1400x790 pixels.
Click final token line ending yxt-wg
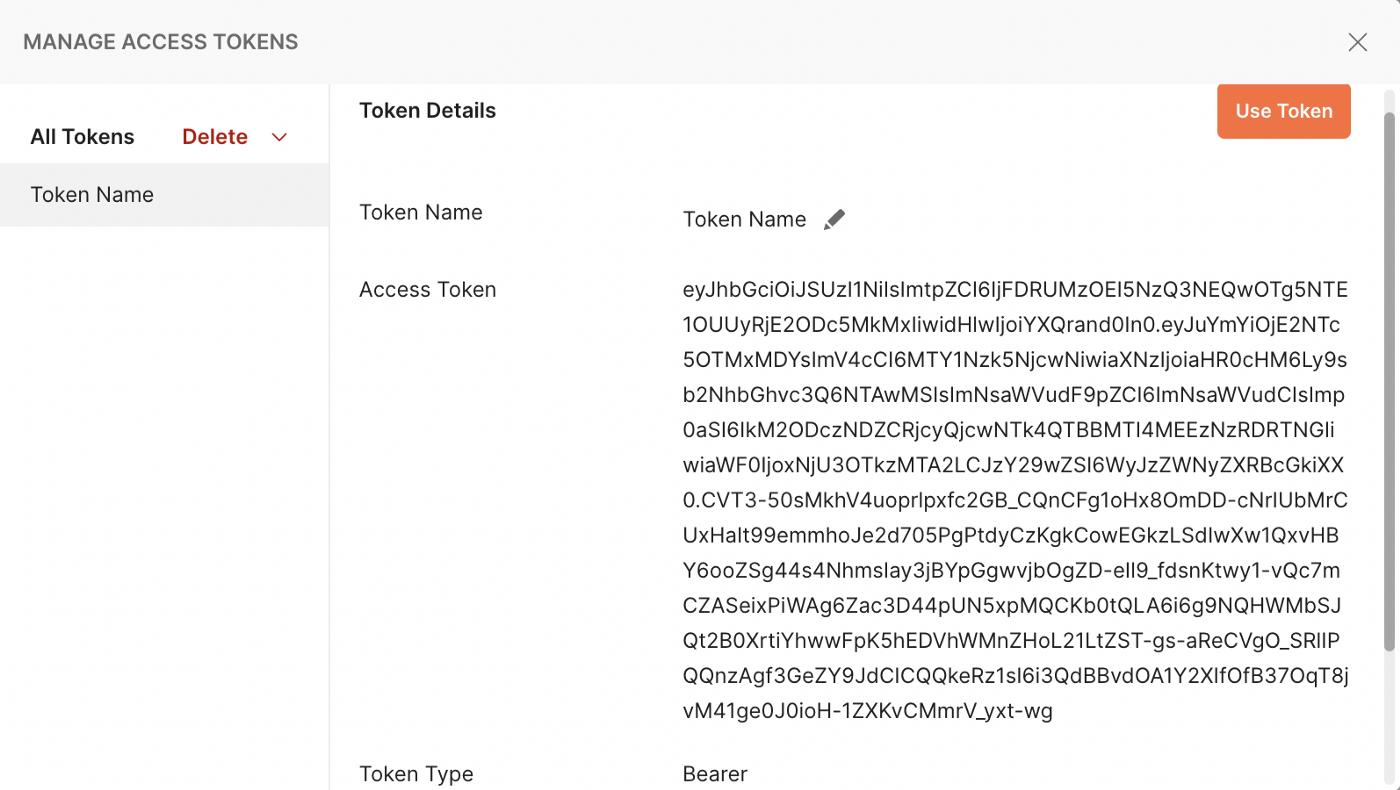[x=868, y=711]
